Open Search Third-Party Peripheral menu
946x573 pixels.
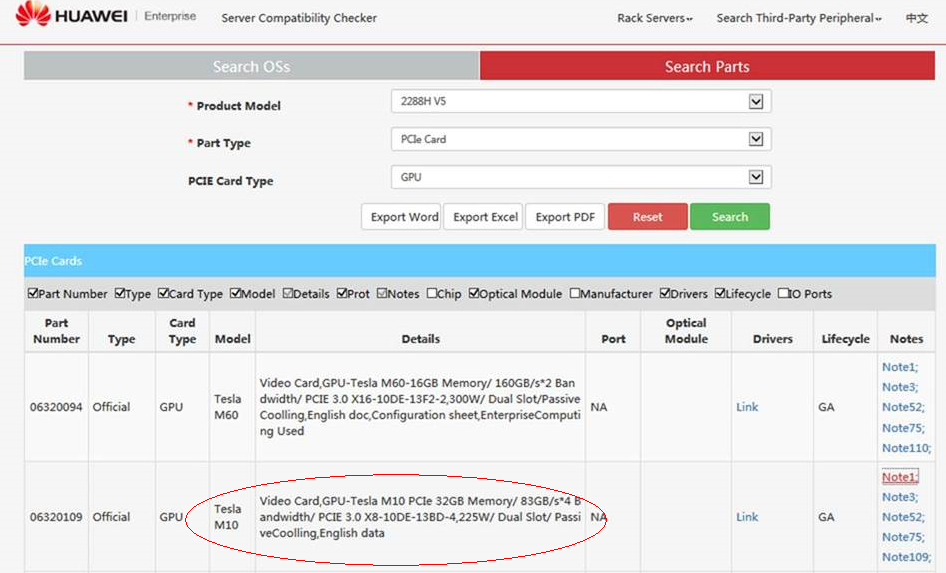pyautogui.click(x=799, y=18)
